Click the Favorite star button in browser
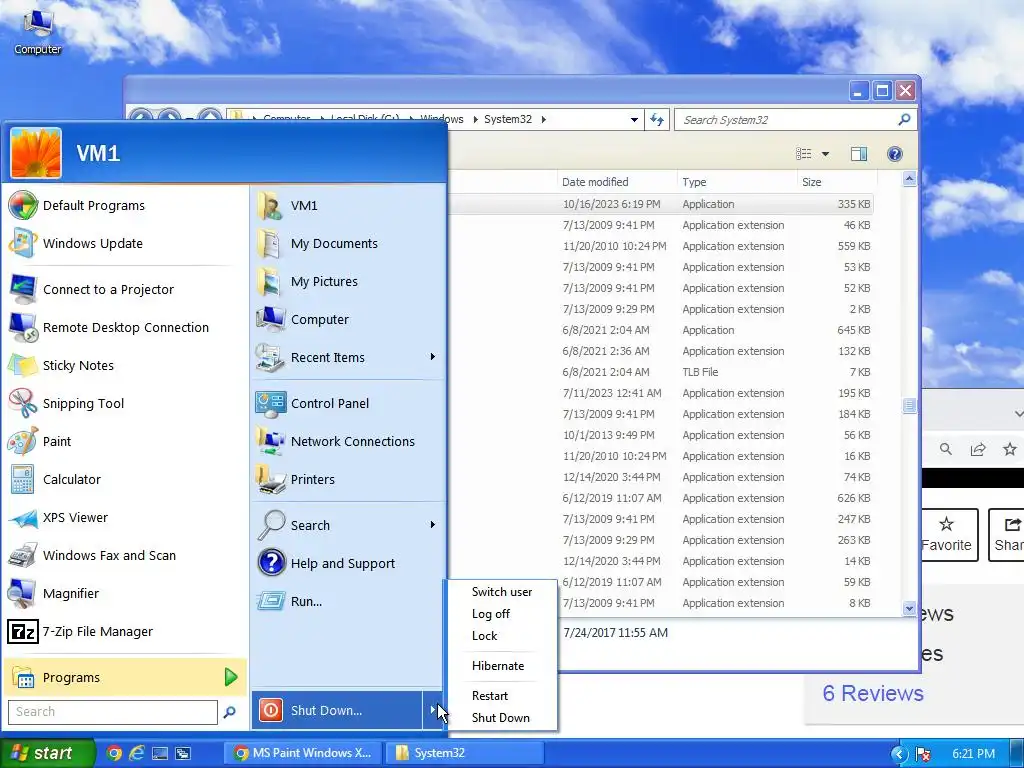Image resolution: width=1024 pixels, height=768 pixels. point(946,534)
